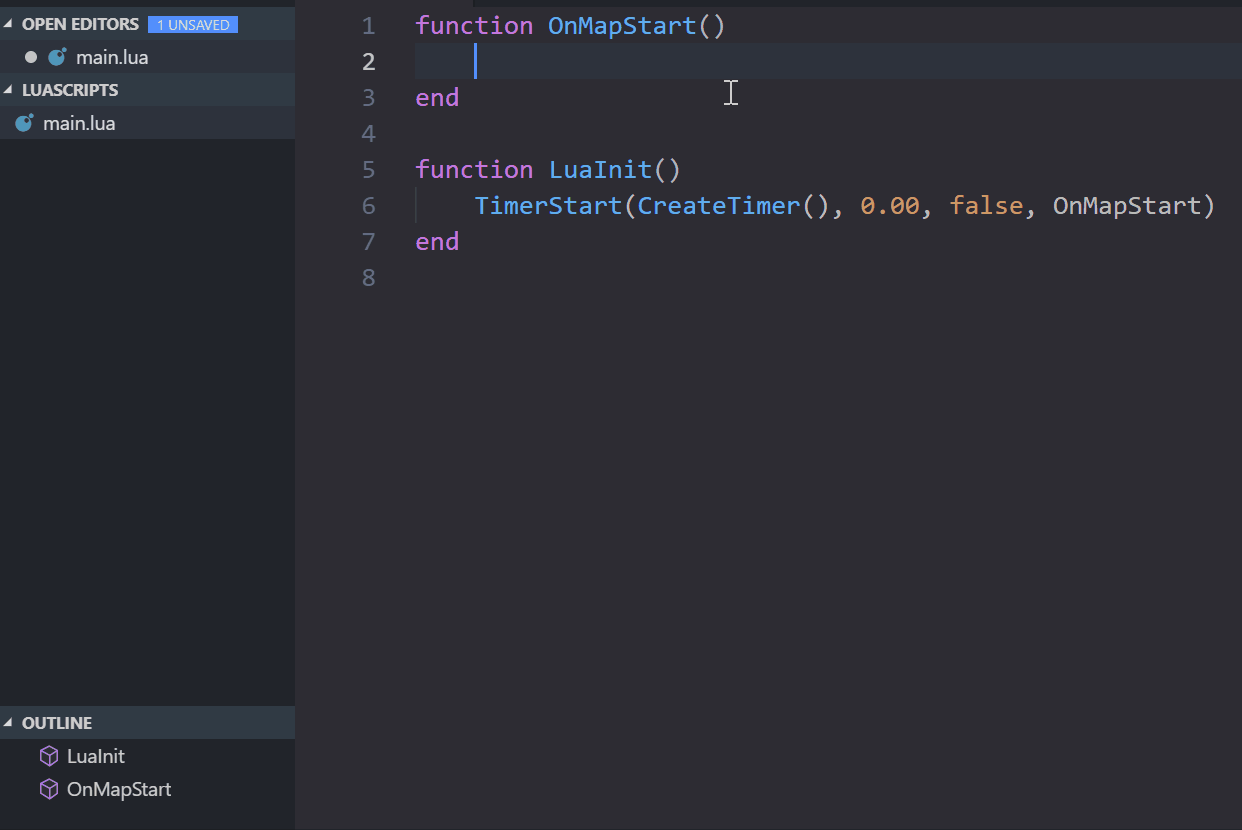1242x830 pixels.
Task: Click the end keyword on line 3
Action: tap(437, 98)
